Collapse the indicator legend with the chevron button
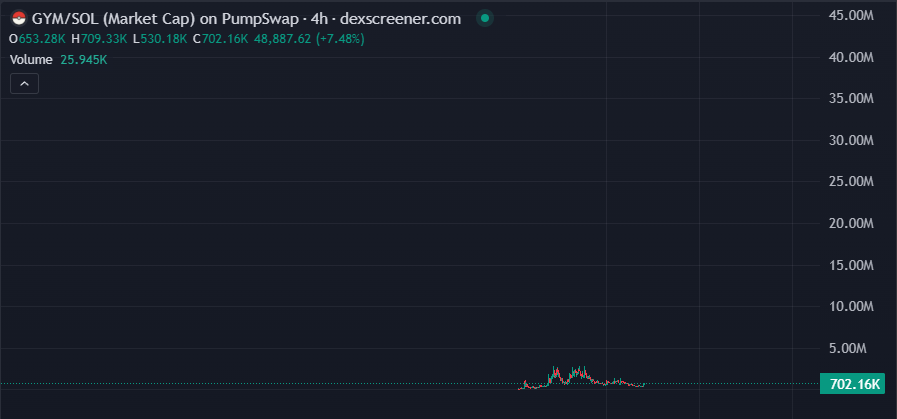This screenshot has width=897, height=419. [x=25, y=84]
